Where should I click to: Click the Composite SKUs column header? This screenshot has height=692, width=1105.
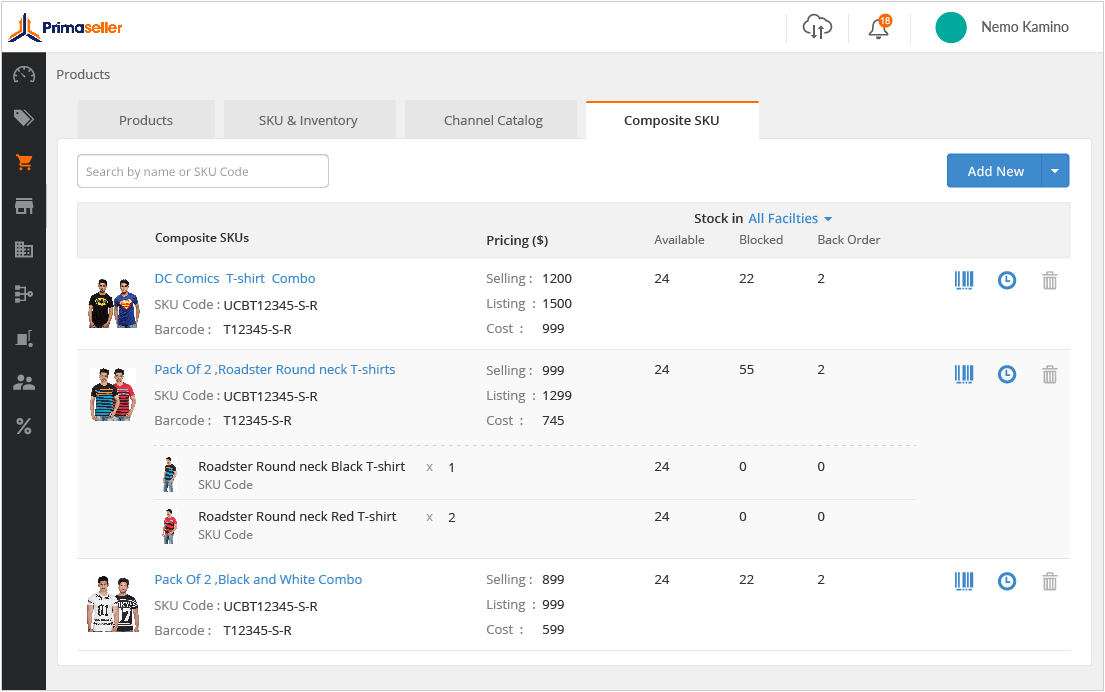pos(202,238)
